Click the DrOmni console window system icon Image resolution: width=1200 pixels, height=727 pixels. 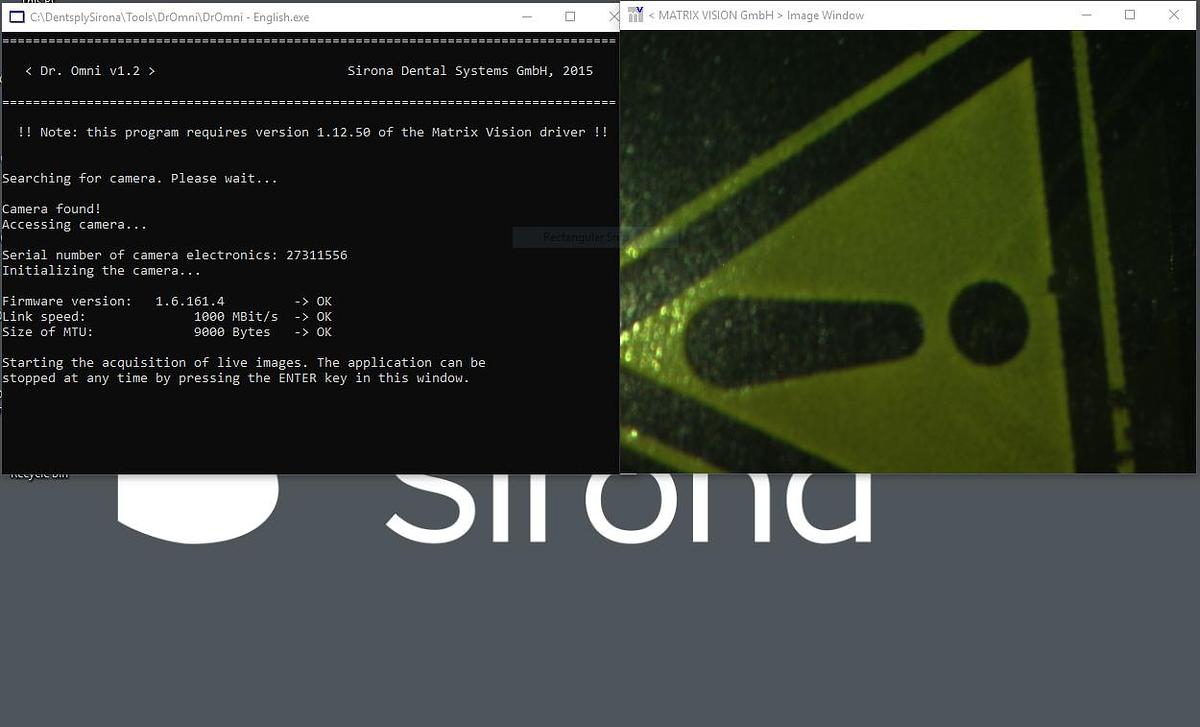16,17
